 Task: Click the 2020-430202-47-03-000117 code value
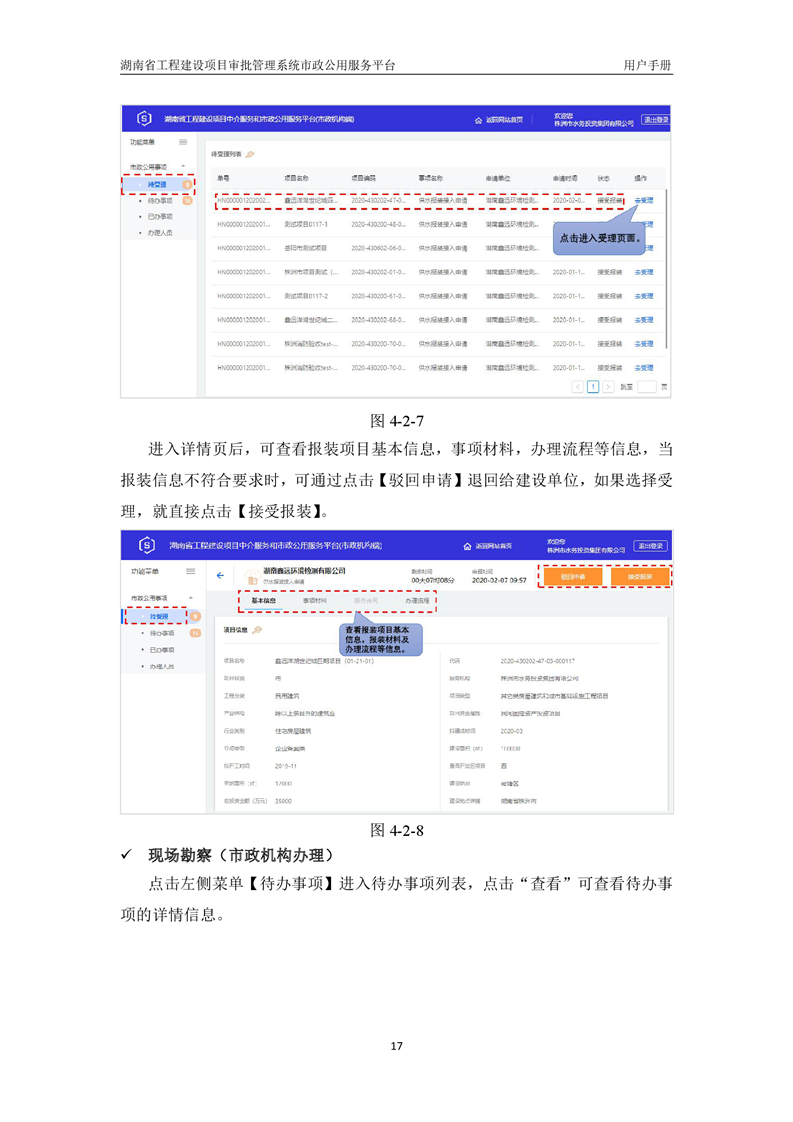coord(537,661)
